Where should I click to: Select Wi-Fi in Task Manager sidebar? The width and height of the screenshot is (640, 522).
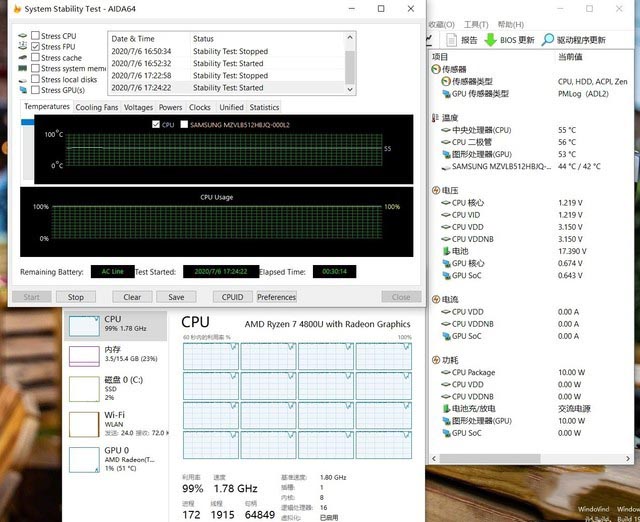pos(116,424)
